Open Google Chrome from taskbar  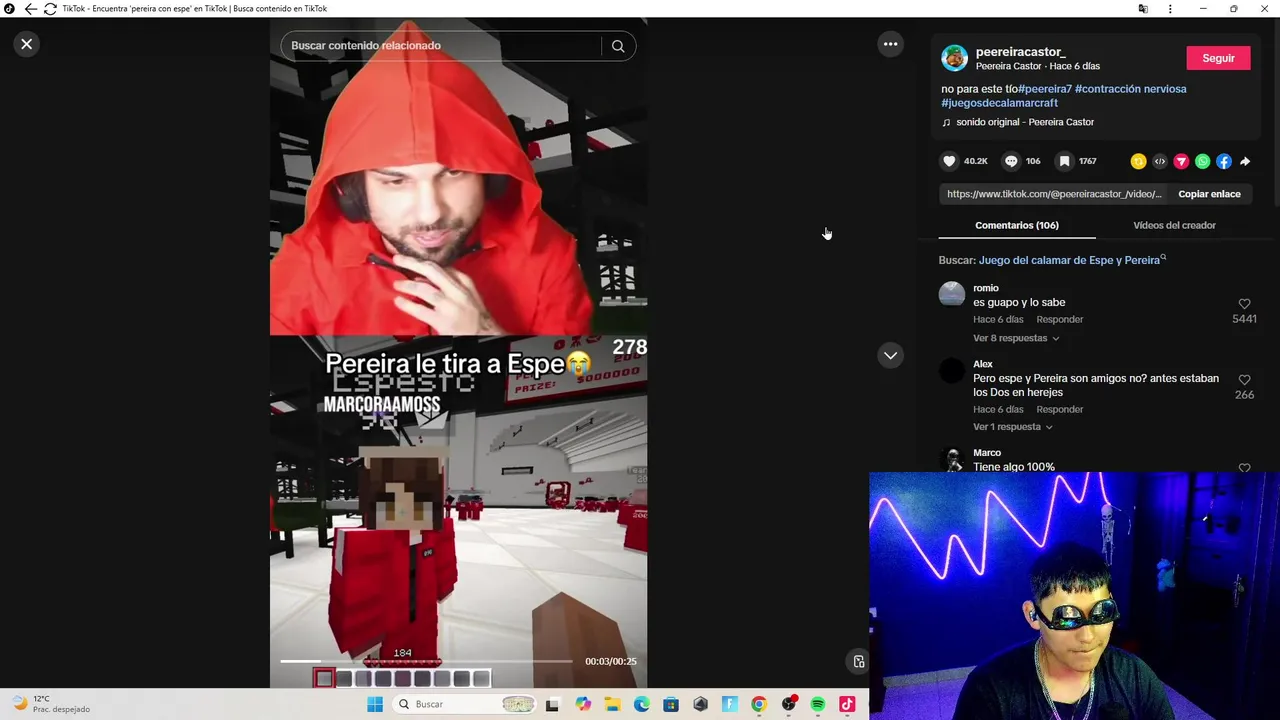[759, 704]
